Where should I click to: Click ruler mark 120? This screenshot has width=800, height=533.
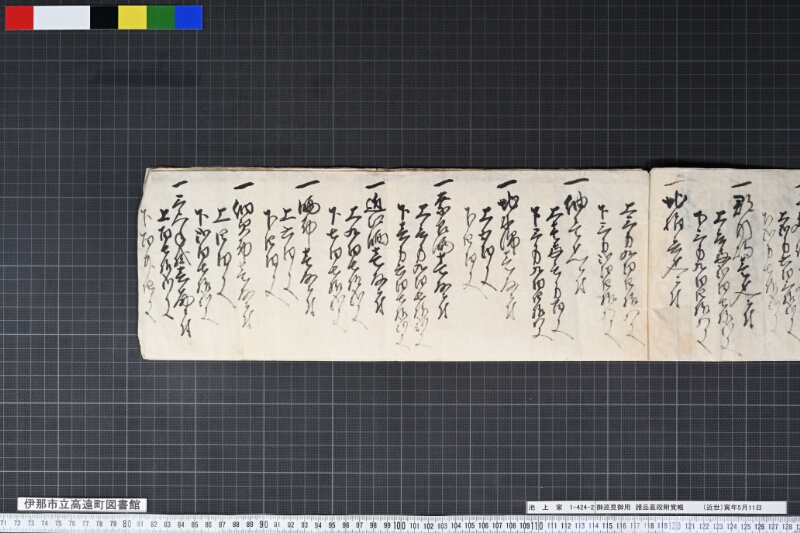tap(674, 526)
